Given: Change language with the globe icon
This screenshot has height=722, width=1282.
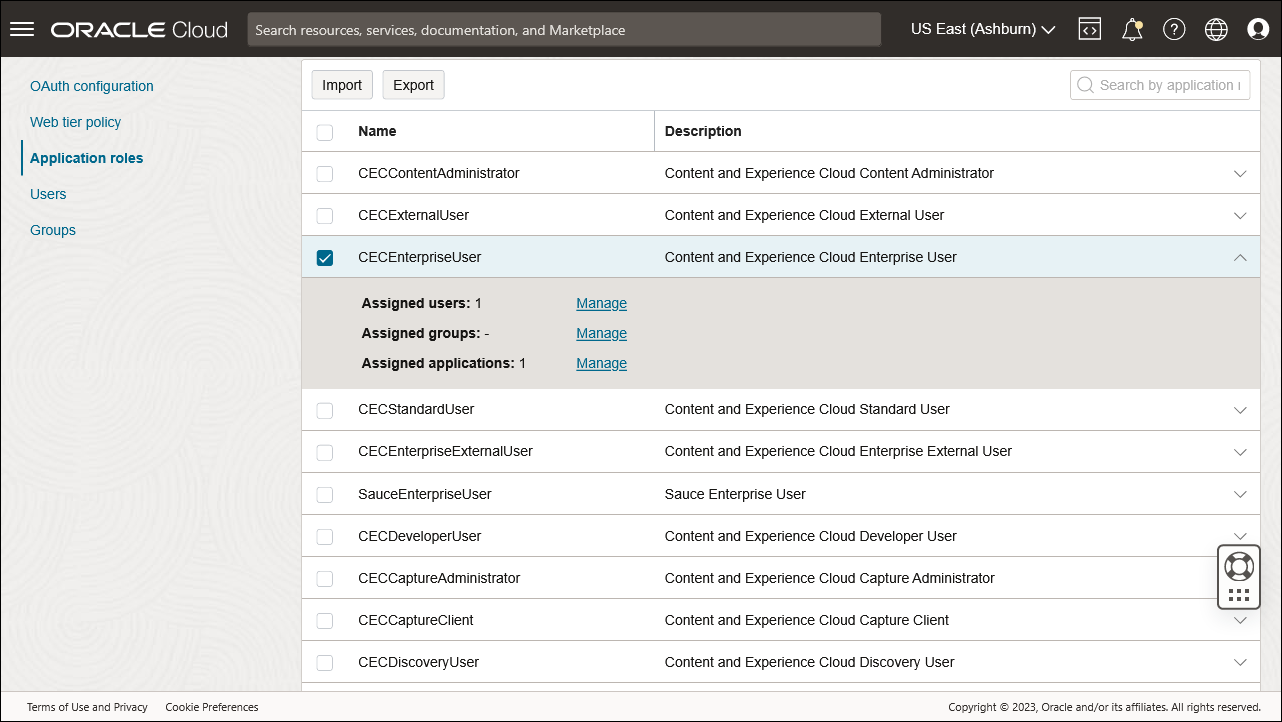Looking at the screenshot, I should coord(1215,28).
